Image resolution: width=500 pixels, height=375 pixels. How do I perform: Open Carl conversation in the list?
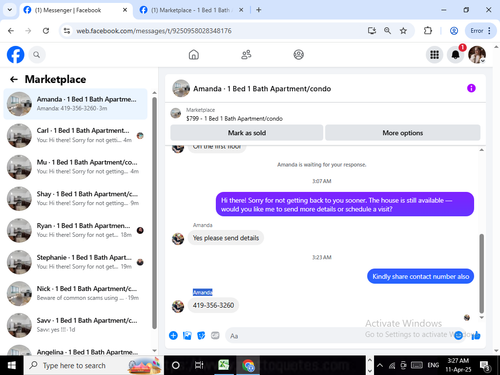coord(75,135)
